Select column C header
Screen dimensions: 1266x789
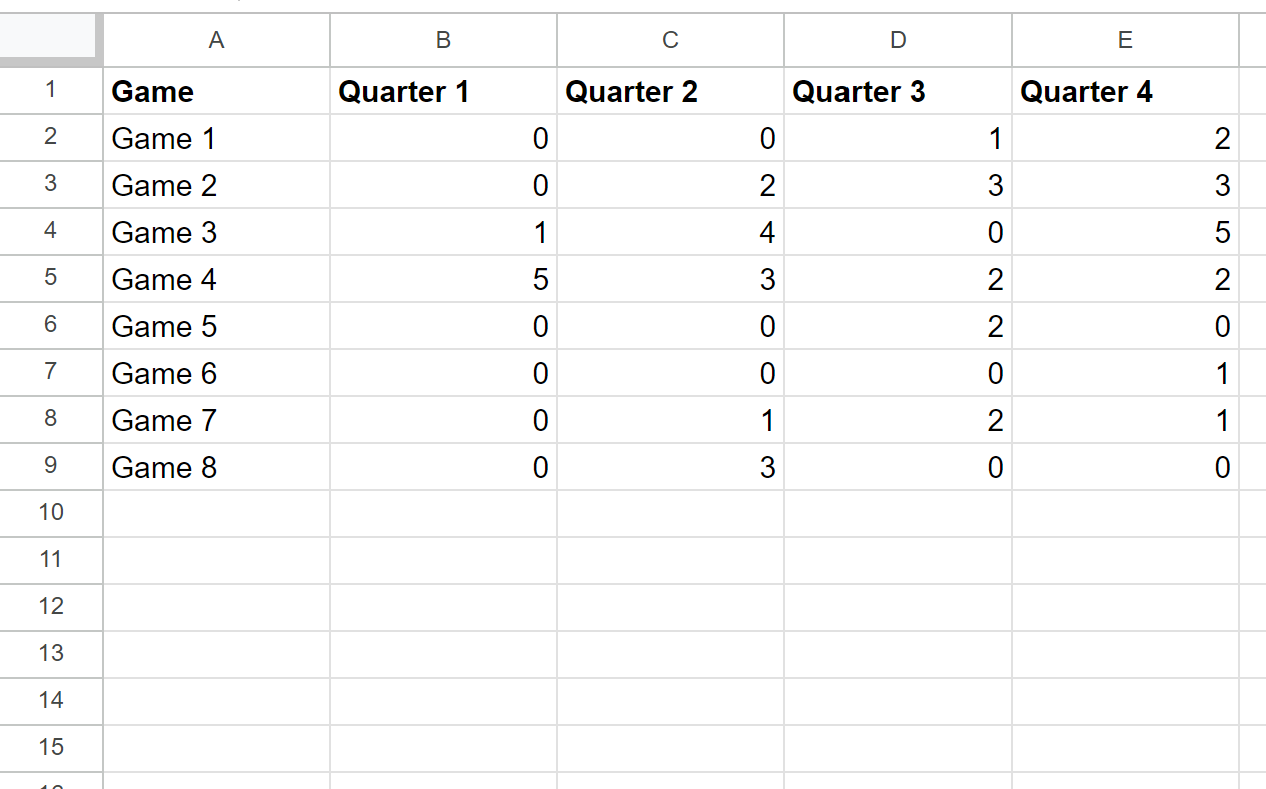(670, 40)
